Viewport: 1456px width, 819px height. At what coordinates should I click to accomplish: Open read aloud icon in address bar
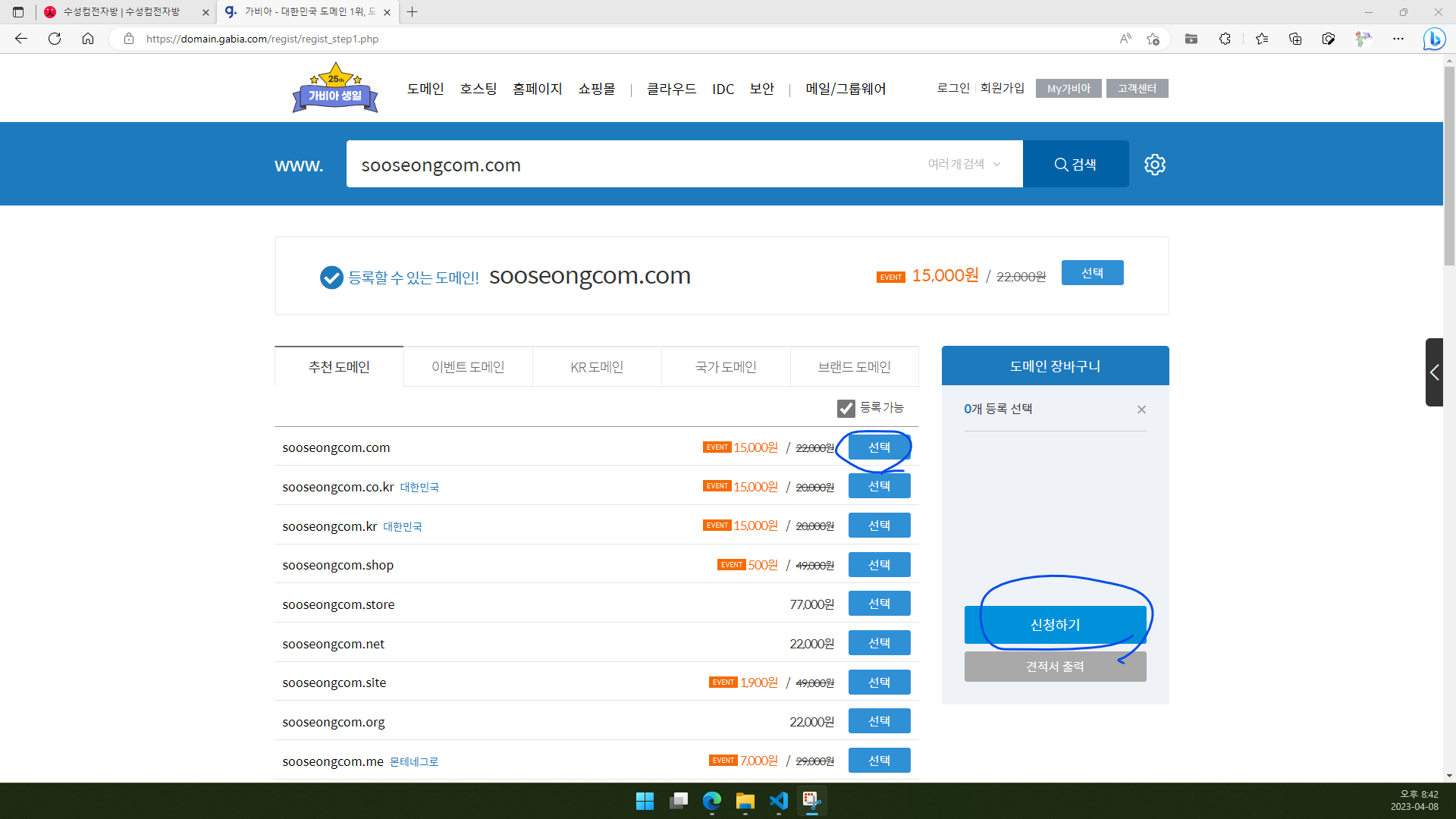1125,39
